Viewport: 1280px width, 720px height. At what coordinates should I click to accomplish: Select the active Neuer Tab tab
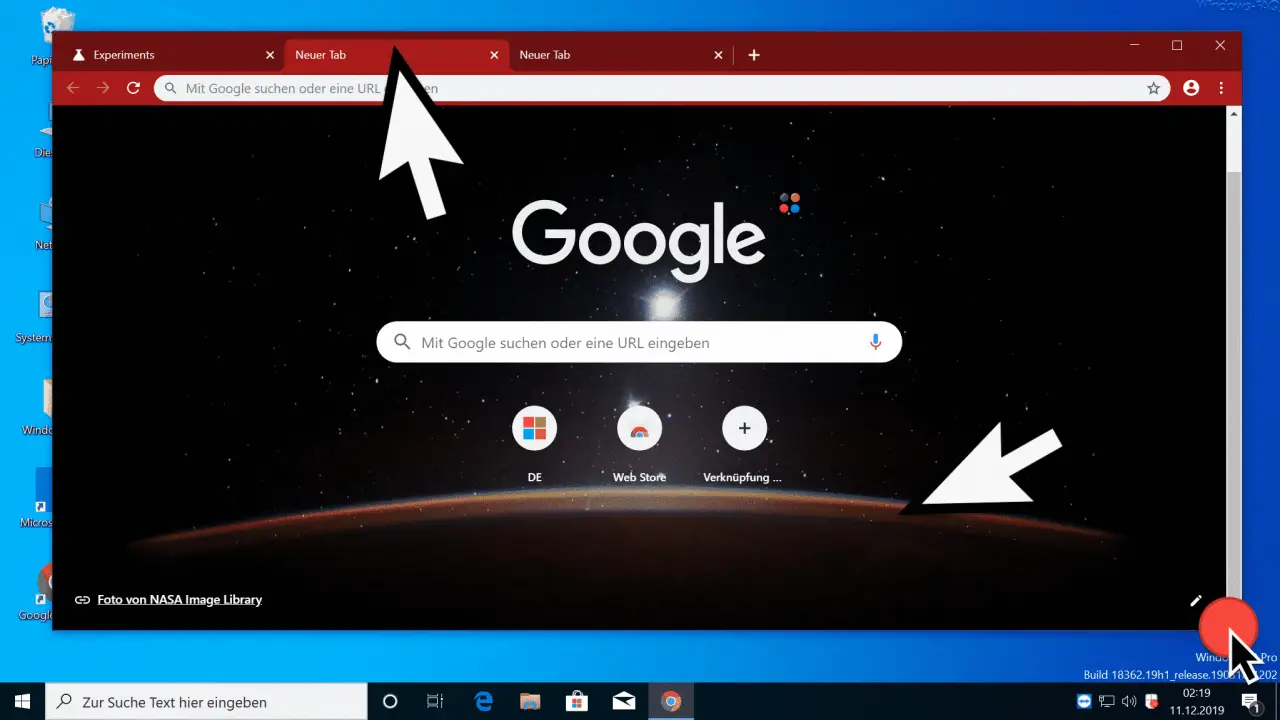pos(396,55)
